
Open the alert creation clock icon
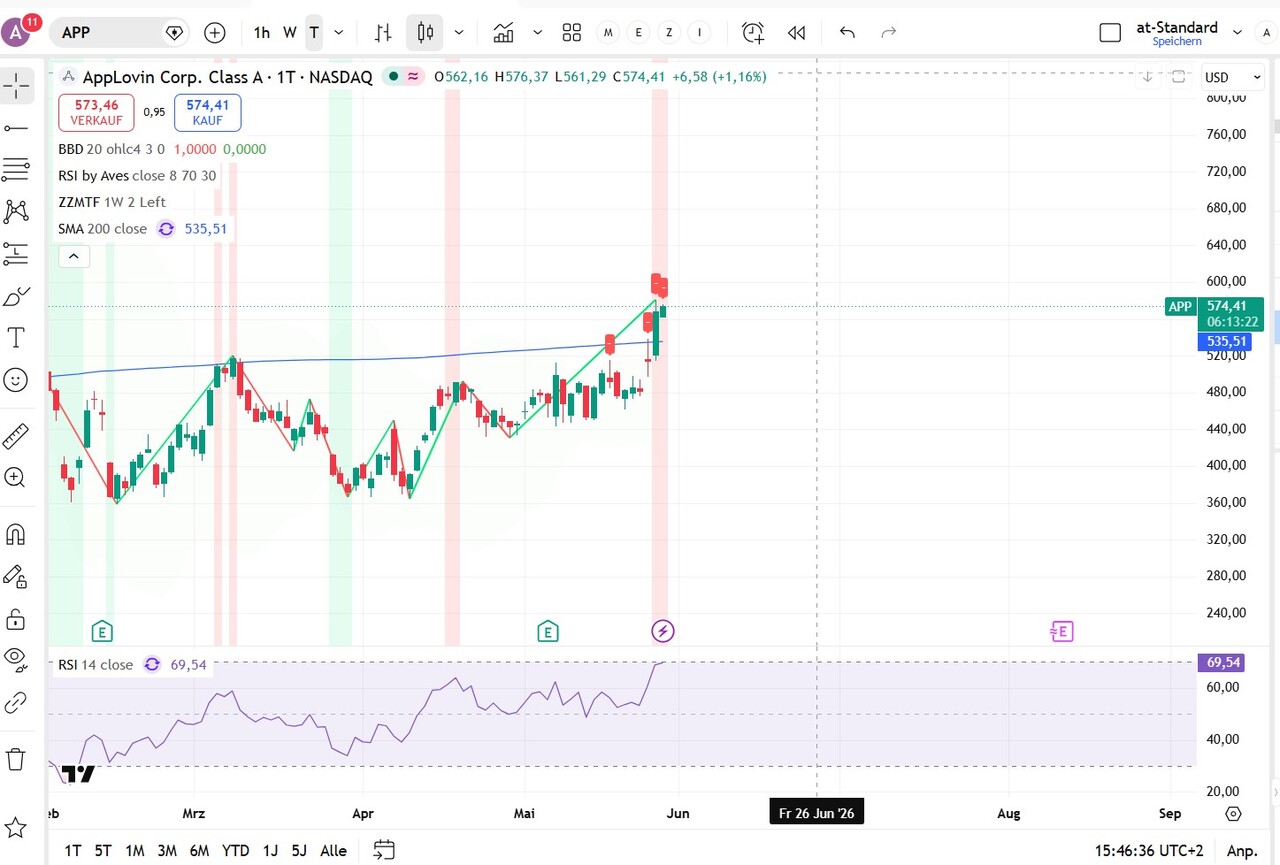(x=753, y=33)
